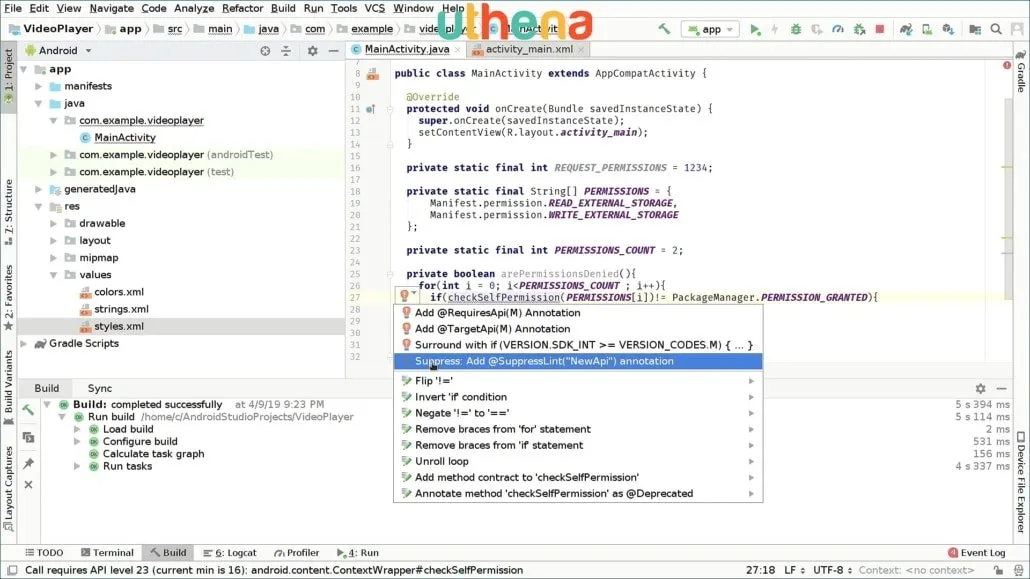Close Build panel with X icon

click(x=28, y=484)
